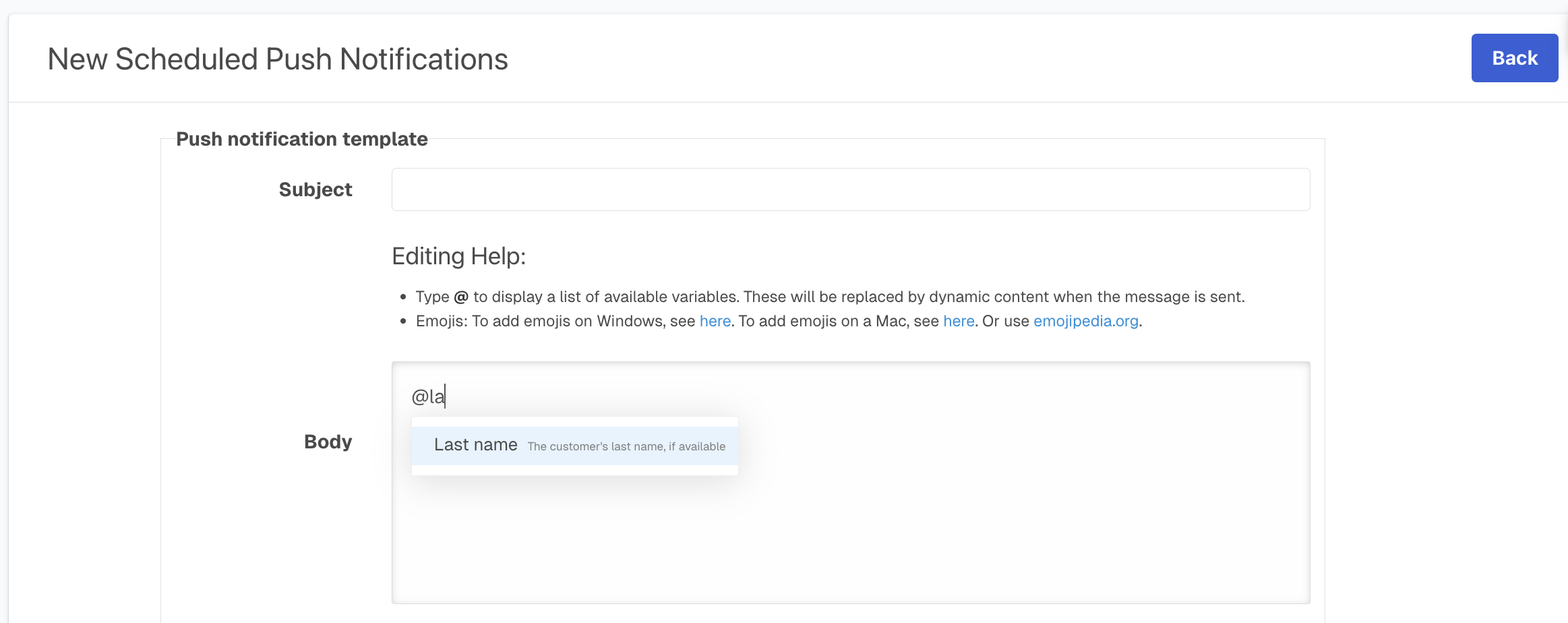This screenshot has width=1568, height=623.
Task: Place the cursor on the typed @la text
Action: 428,396
